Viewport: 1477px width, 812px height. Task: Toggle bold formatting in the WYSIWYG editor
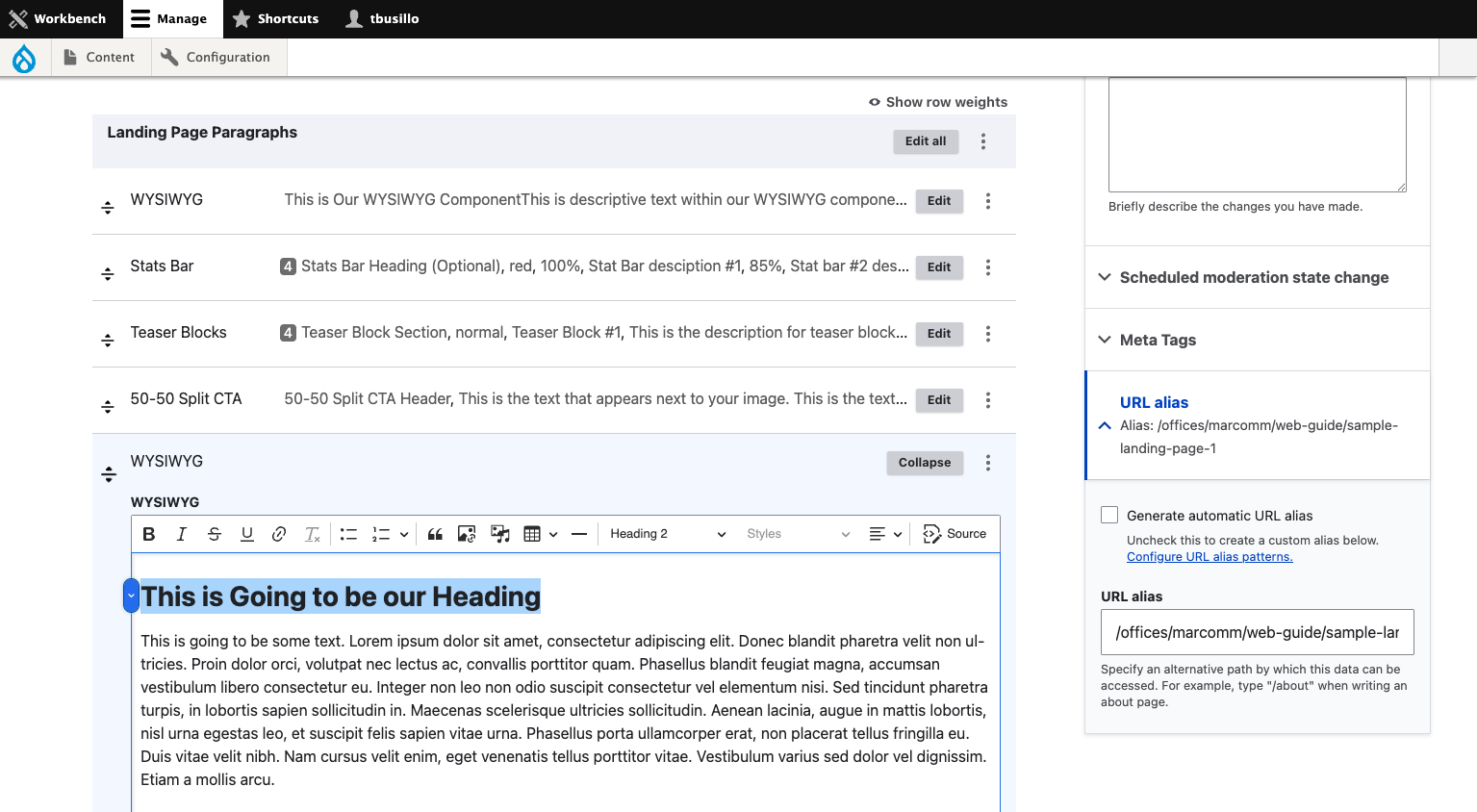tap(149, 534)
